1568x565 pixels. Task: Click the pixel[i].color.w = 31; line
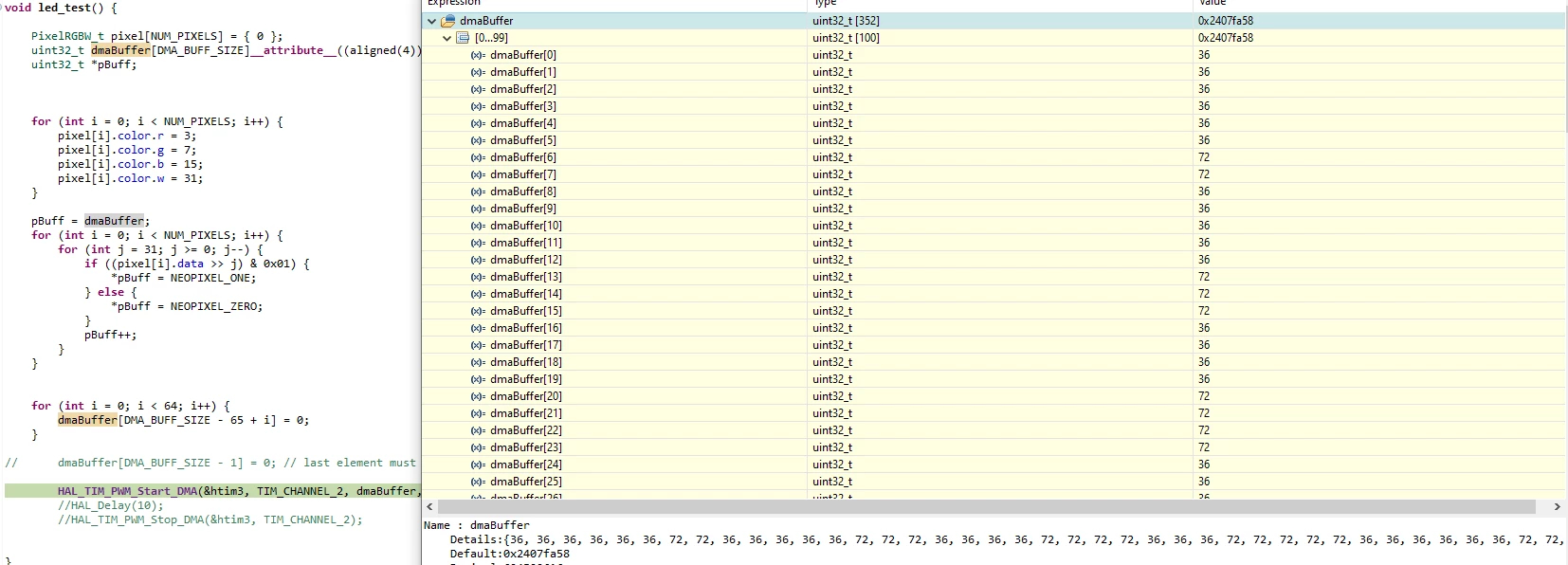pos(130,178)
